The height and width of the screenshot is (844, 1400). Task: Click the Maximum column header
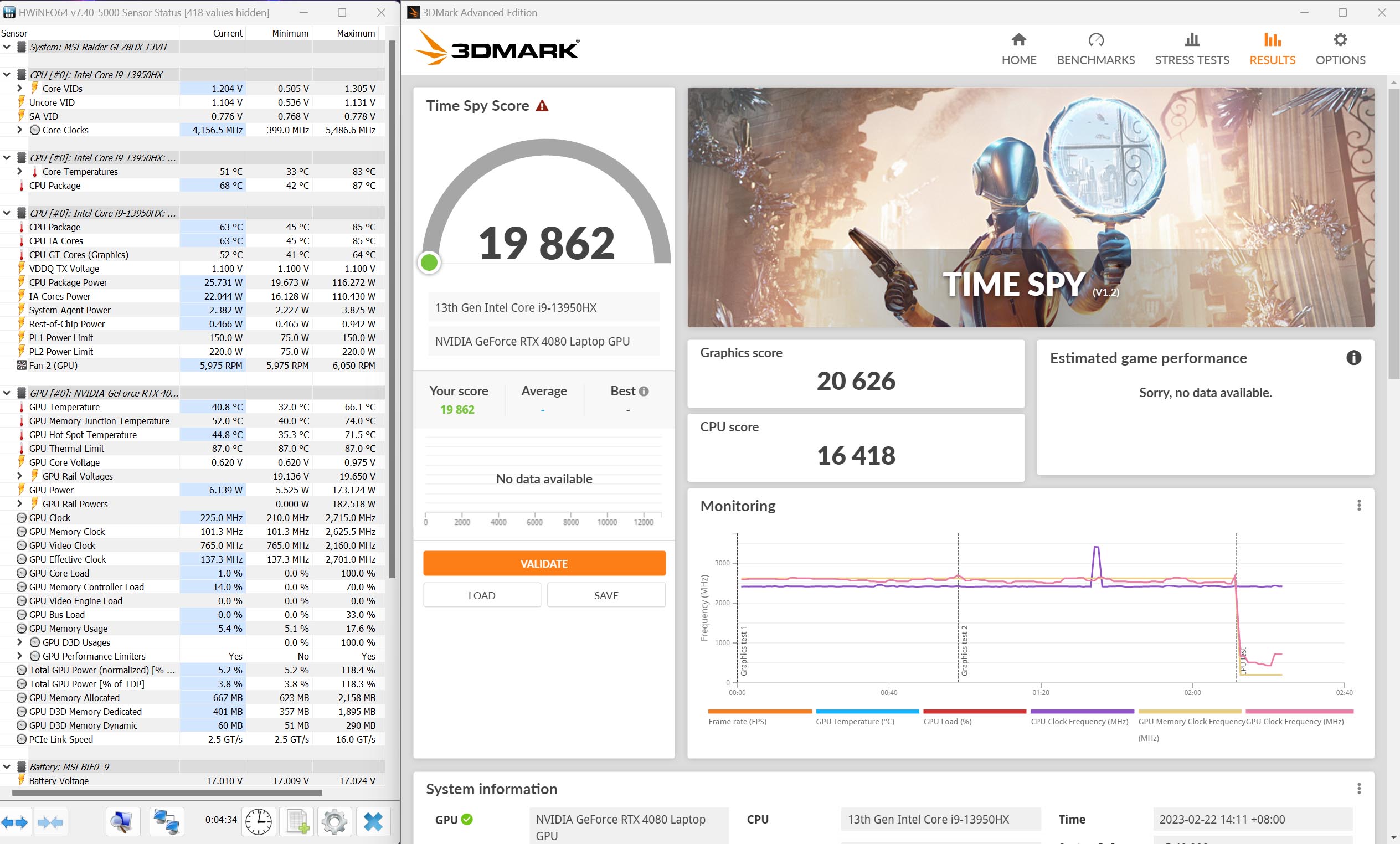[x=356, y=33]
